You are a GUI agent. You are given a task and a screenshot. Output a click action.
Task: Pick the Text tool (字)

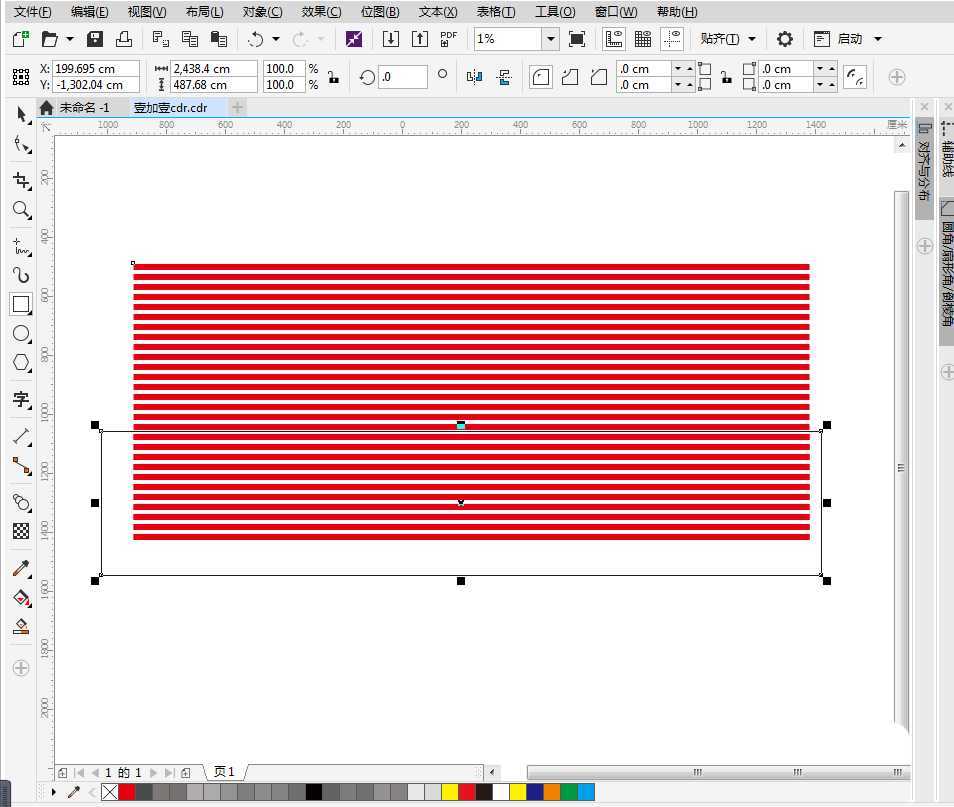21,400
